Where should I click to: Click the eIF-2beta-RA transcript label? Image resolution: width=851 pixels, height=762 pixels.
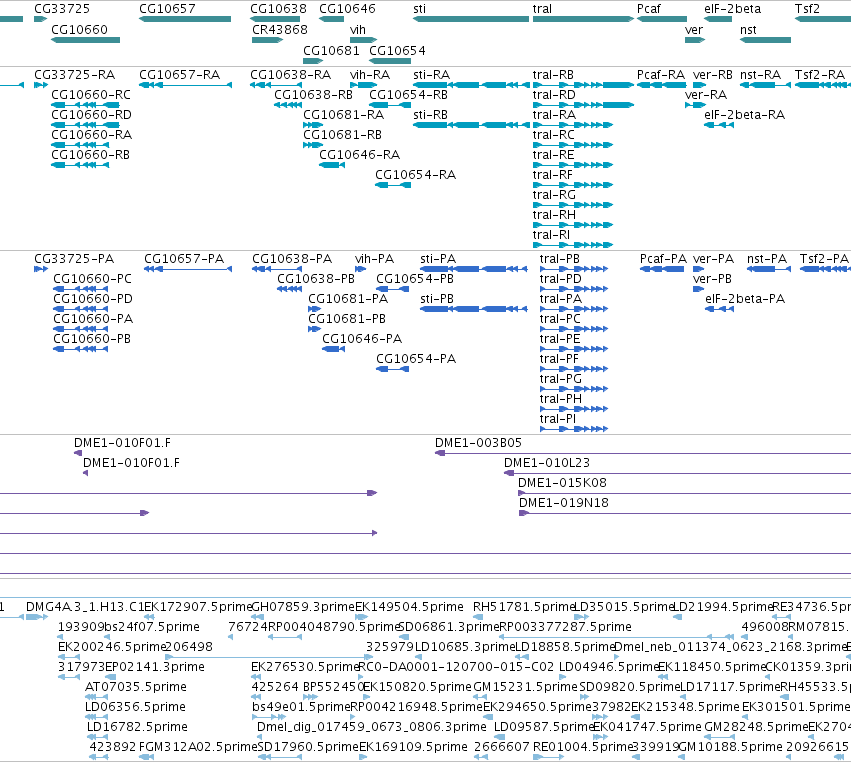click(744, 115)
